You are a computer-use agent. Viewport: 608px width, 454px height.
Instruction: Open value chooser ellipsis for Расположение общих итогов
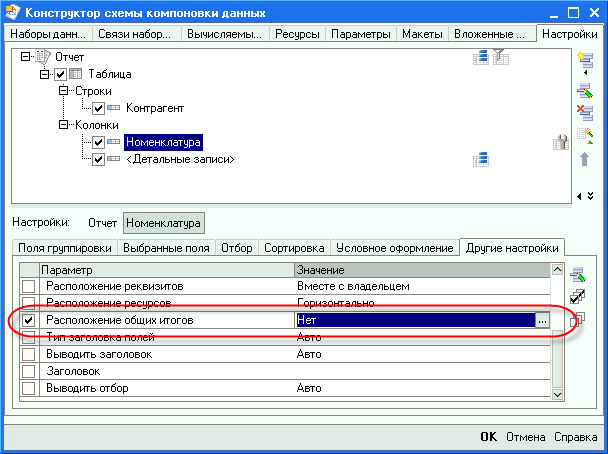pos(541,320)
